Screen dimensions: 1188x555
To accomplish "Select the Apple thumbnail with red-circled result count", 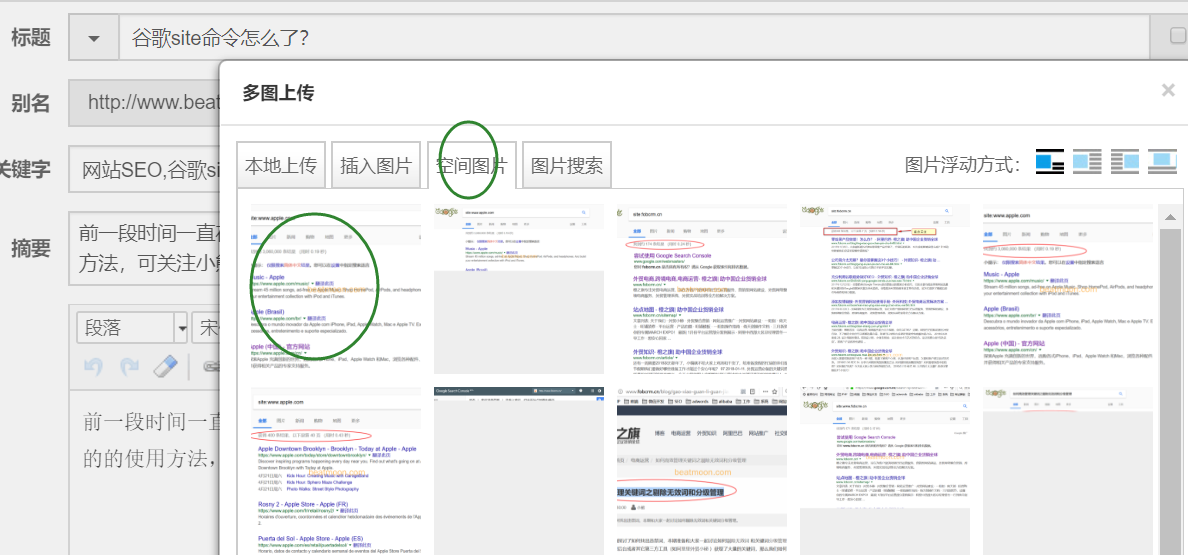I will tap(1068, 288).
